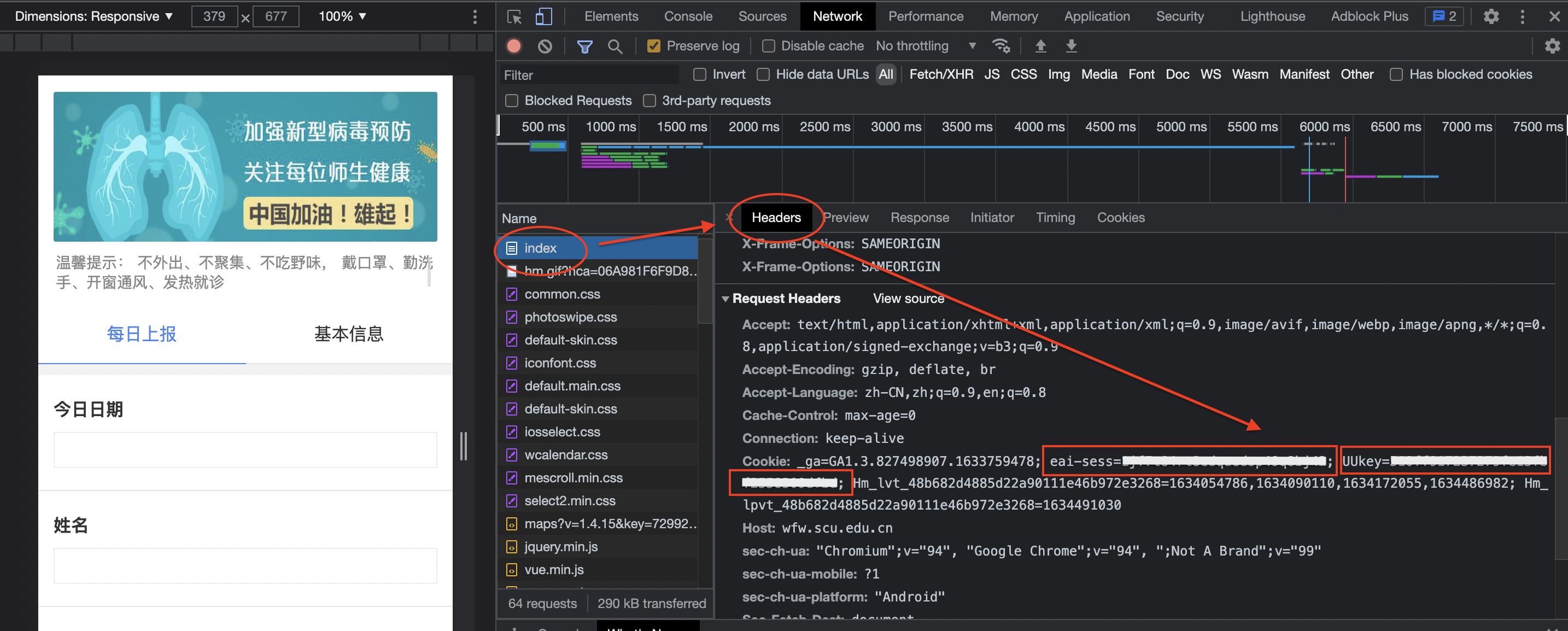Import HAR file with upload arrow
Viewport: 1568px width, 631px height.
1040,46
